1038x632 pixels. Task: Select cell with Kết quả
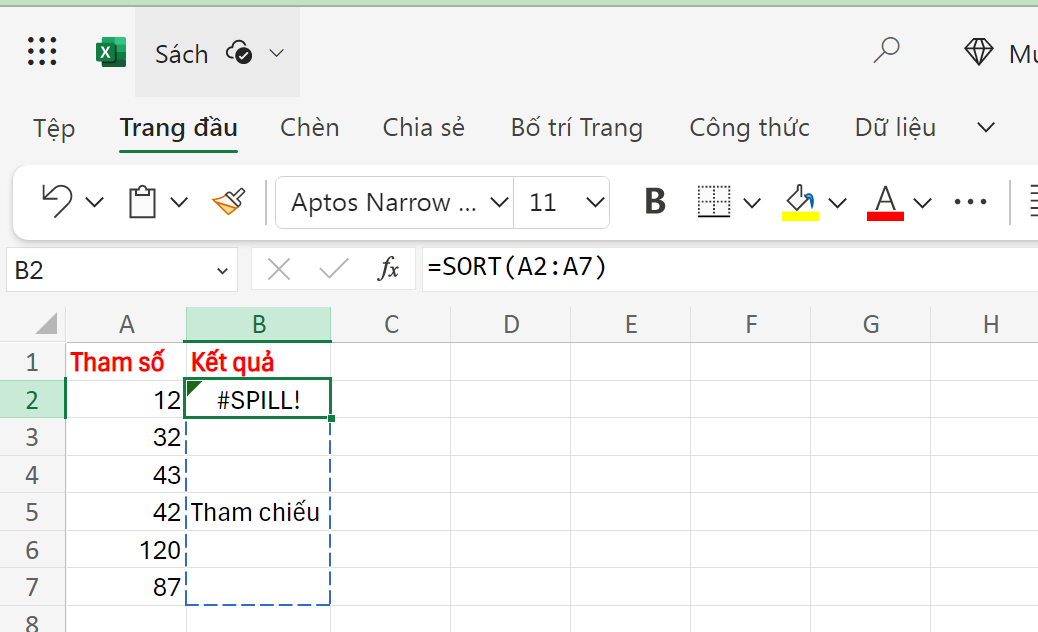click(x=259, y=362)
